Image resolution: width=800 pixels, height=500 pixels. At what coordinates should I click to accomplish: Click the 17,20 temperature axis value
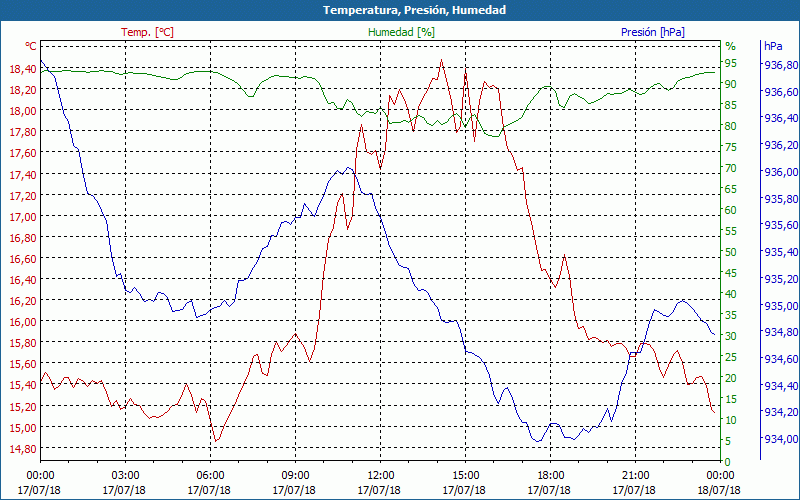pos(22,195)
